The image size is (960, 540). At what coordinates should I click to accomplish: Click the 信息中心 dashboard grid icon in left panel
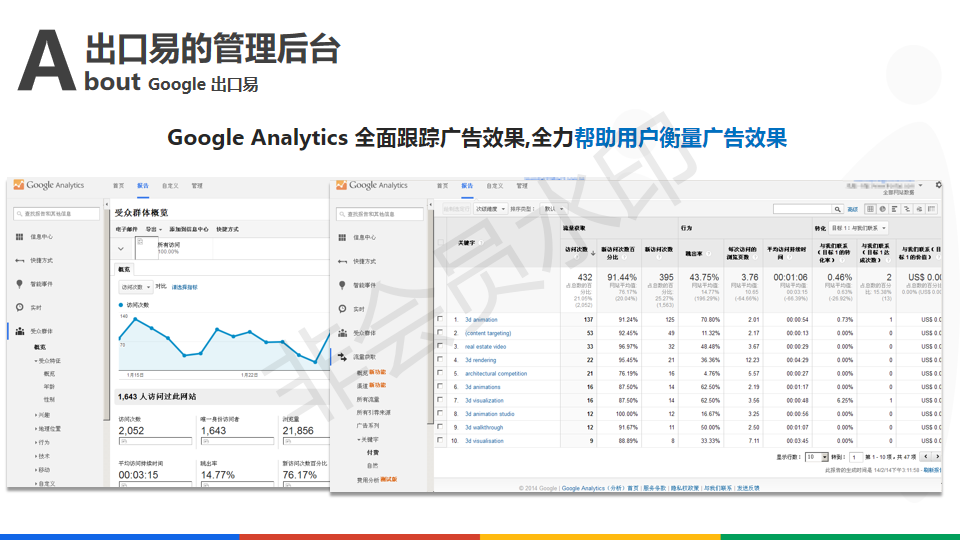(x=20, y=237)
